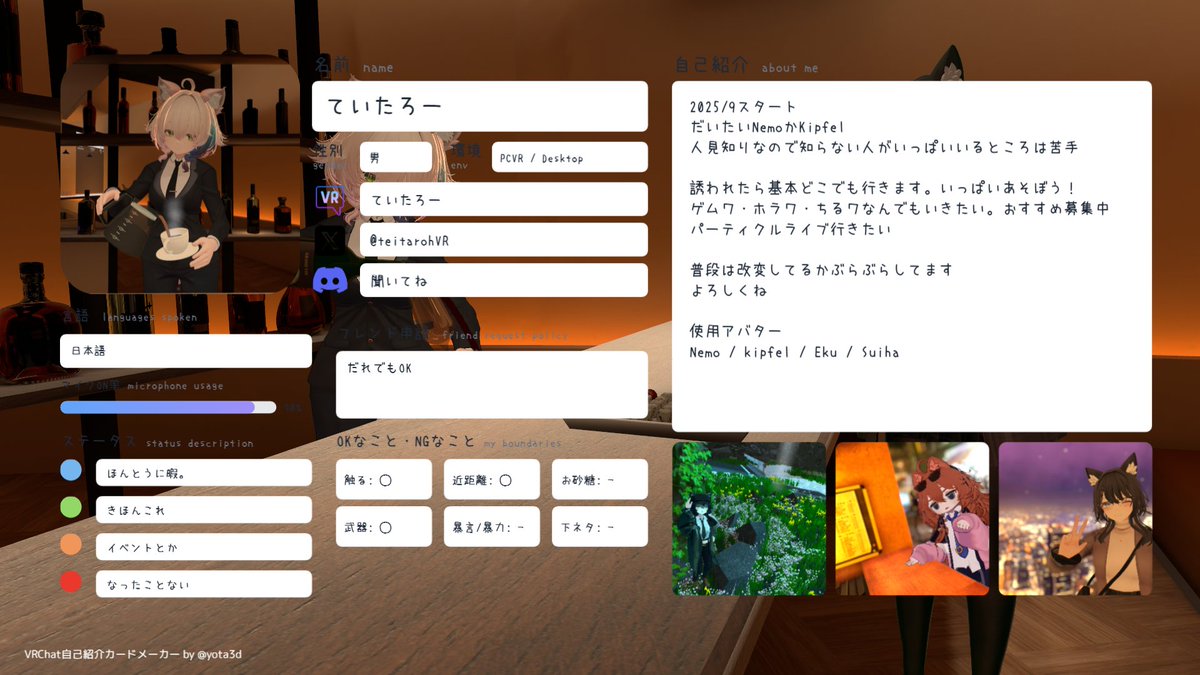Click the X (Twitter) logo icon
The image size is (1200, 675).
(x=330, y=239)
